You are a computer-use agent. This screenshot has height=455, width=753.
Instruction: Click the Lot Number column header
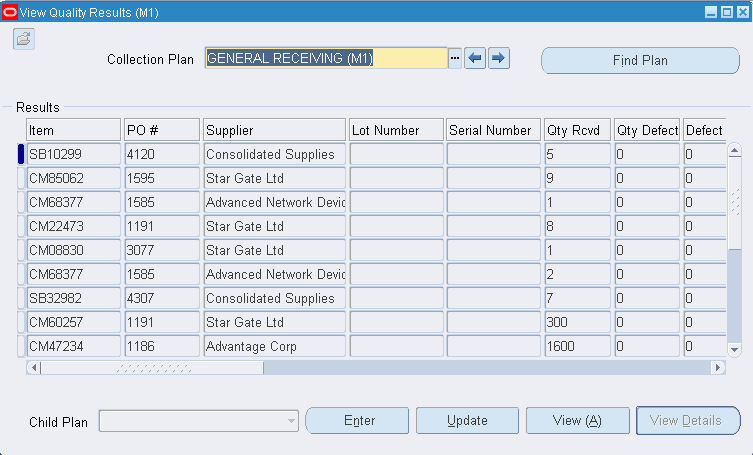(396, 130)
